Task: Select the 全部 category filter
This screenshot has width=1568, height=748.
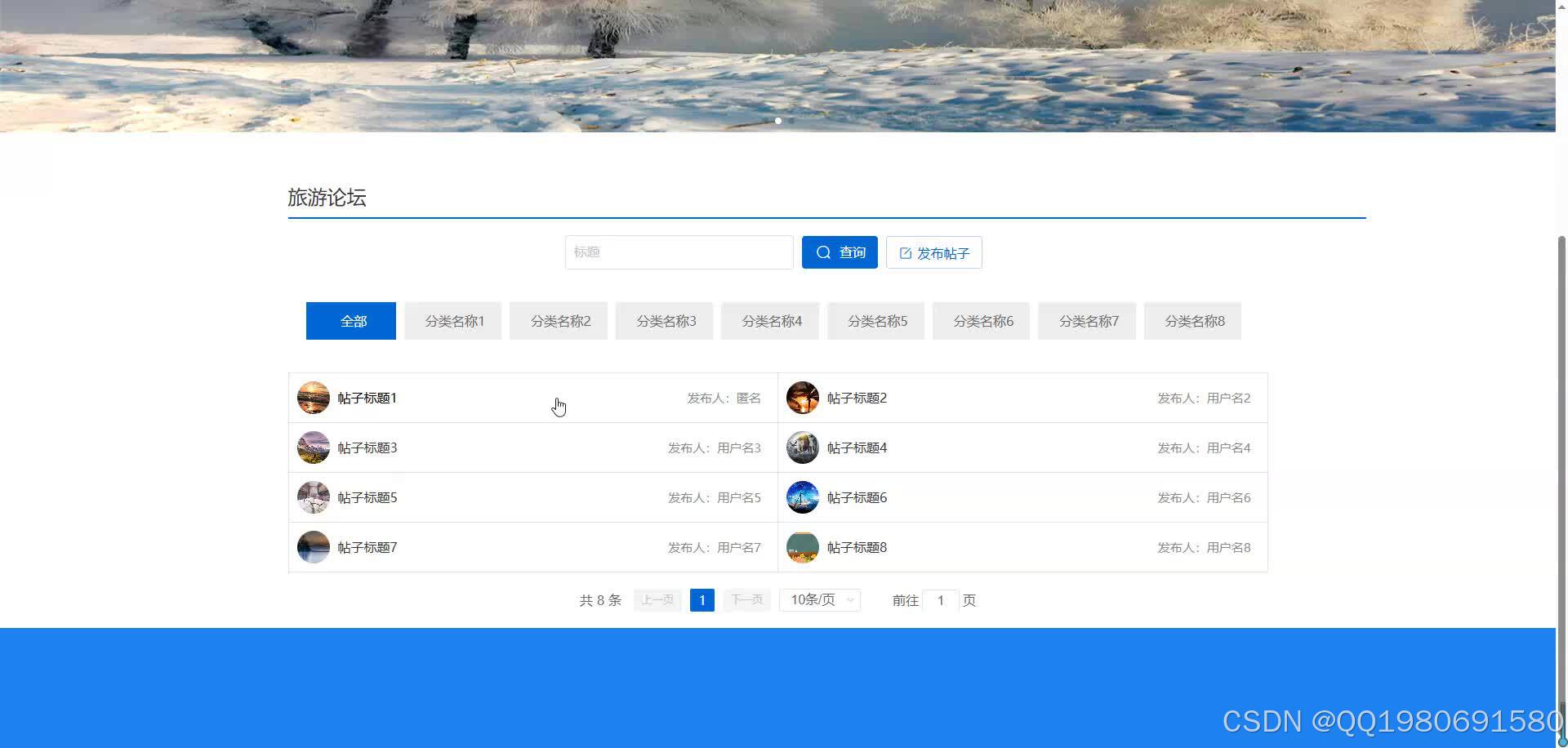Action: coord(350,320)
